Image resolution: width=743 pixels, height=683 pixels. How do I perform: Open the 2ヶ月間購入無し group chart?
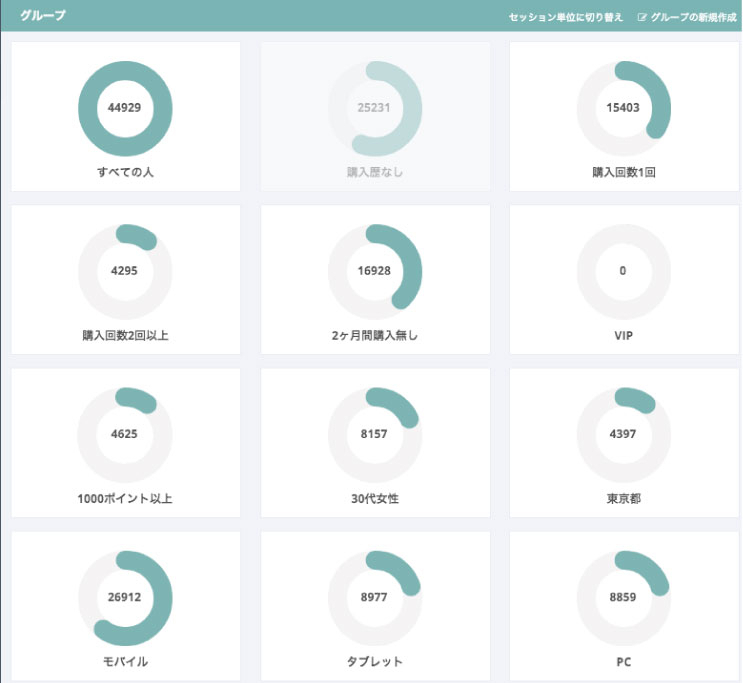click(375, 272)
